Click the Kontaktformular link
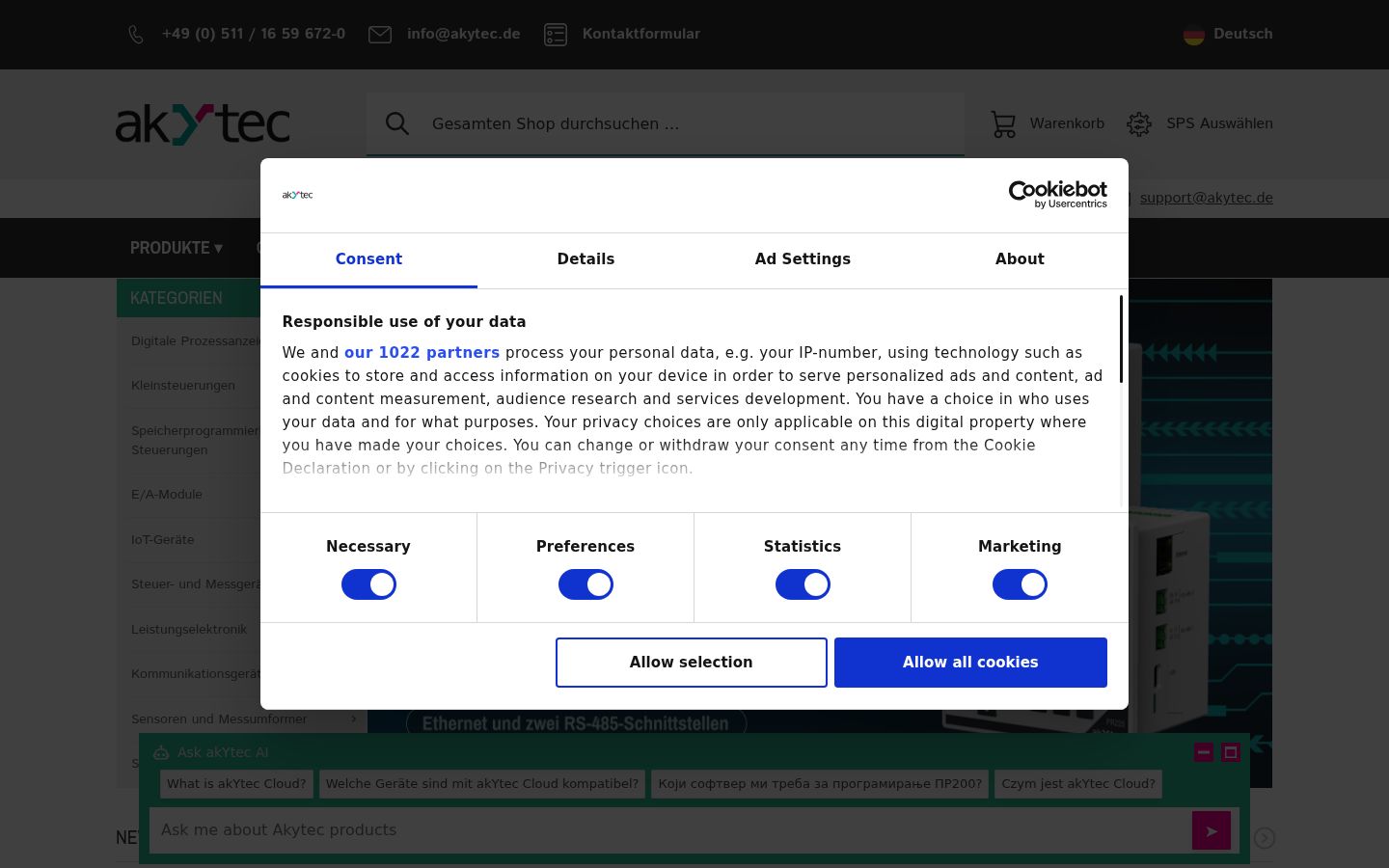 (x=641, y=34)
